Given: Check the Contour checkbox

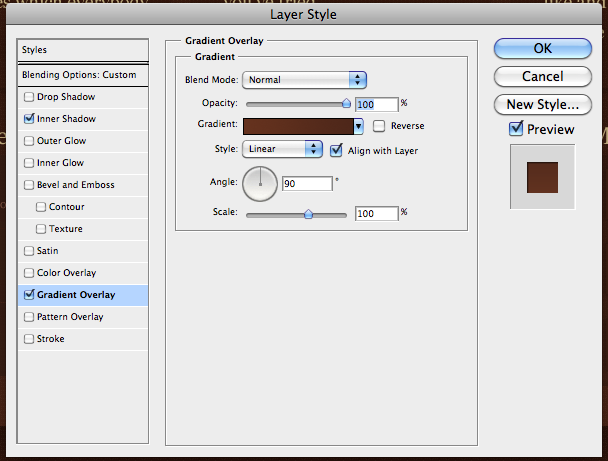Looking at the screenshot, I should point(41,207).
